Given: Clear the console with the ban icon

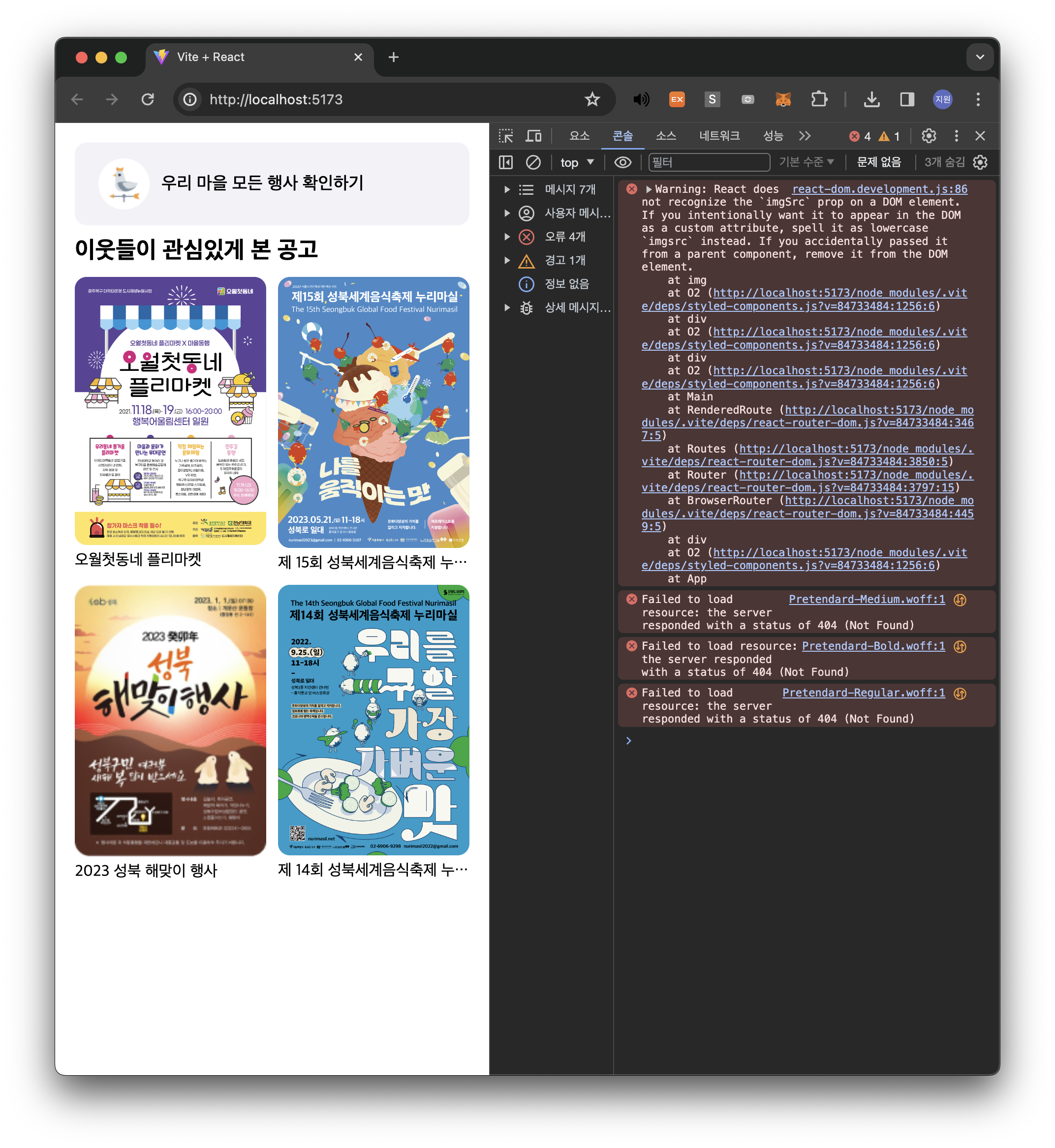Looking at the screenshot, I should 533,163.
